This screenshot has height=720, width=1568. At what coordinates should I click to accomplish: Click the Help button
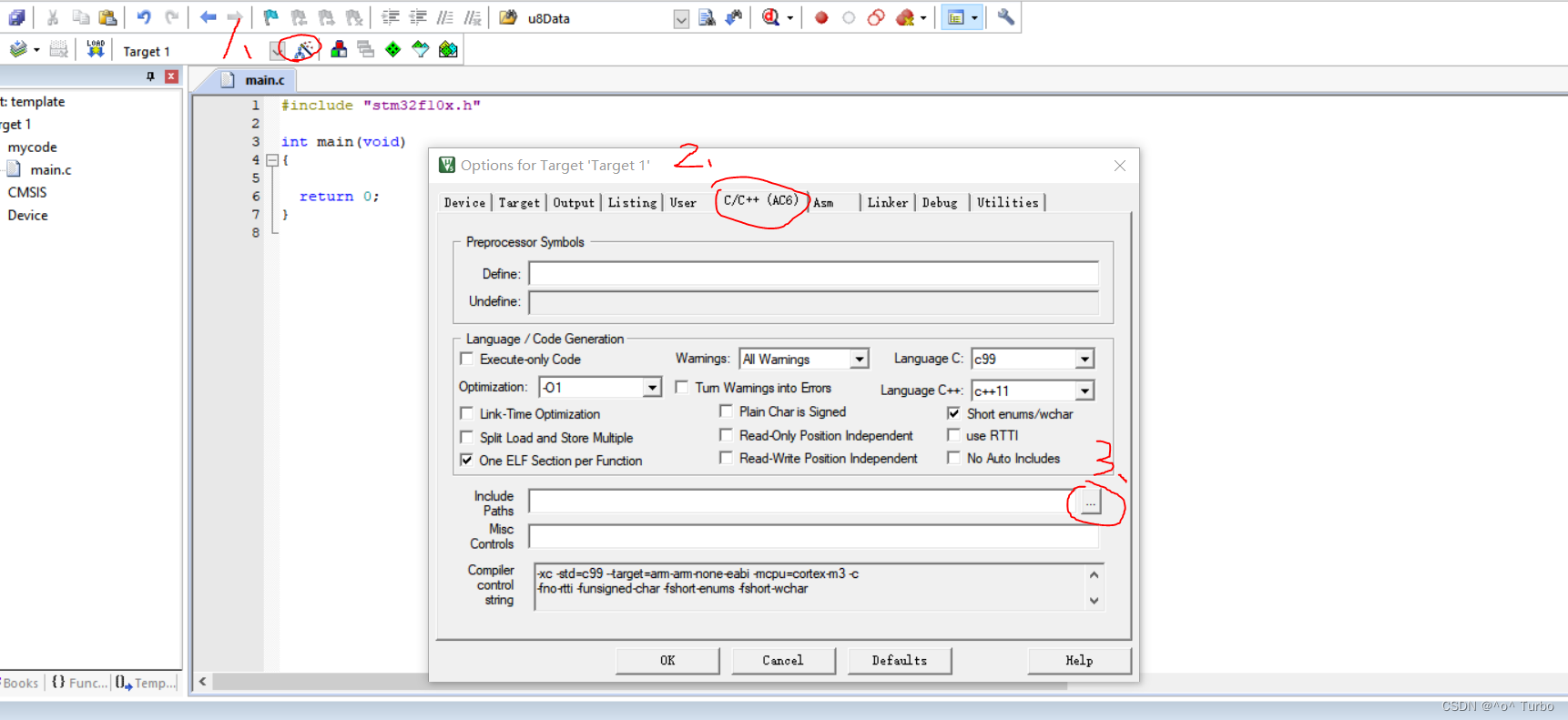point(1079,661)
